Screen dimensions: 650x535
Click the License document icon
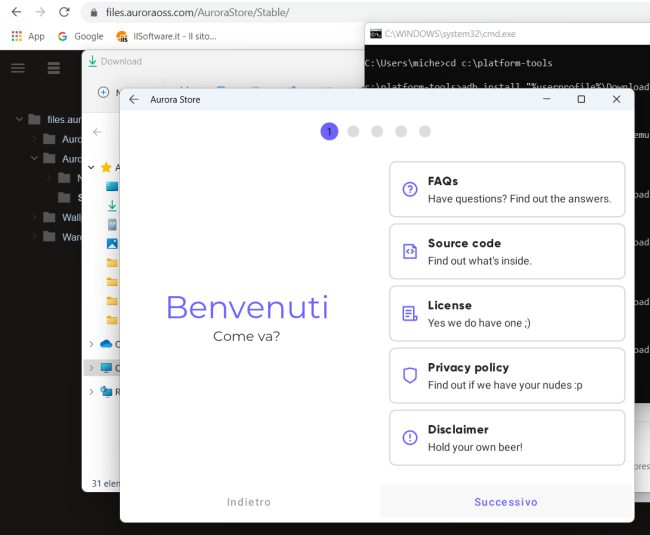pyautogui.click(x=410, y=314)
